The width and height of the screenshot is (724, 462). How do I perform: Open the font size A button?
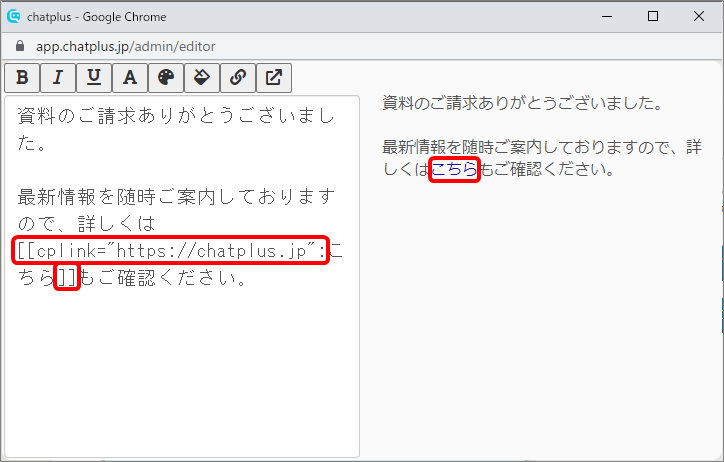(130, 78)
